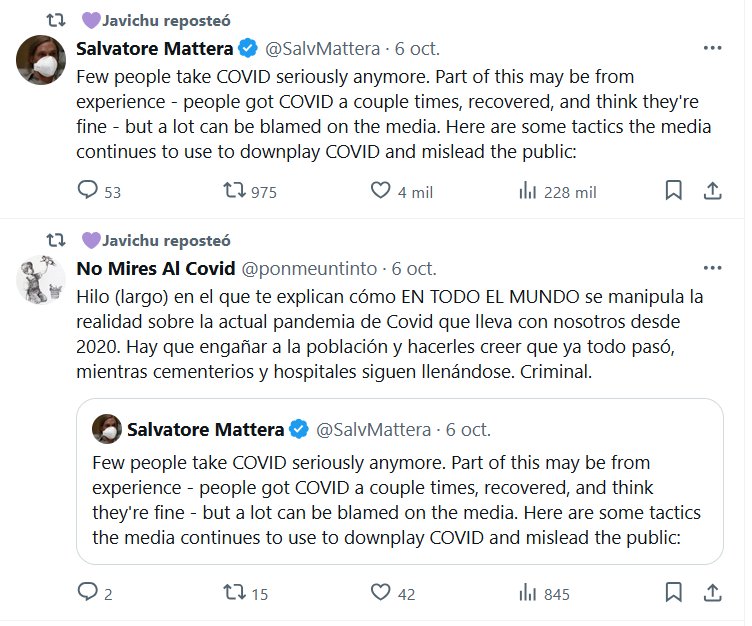Image resolution: width=752 pixels, height=626 pixels.
Task: Share Salvatore Mattera's top post
Action: tap(713, 191)
